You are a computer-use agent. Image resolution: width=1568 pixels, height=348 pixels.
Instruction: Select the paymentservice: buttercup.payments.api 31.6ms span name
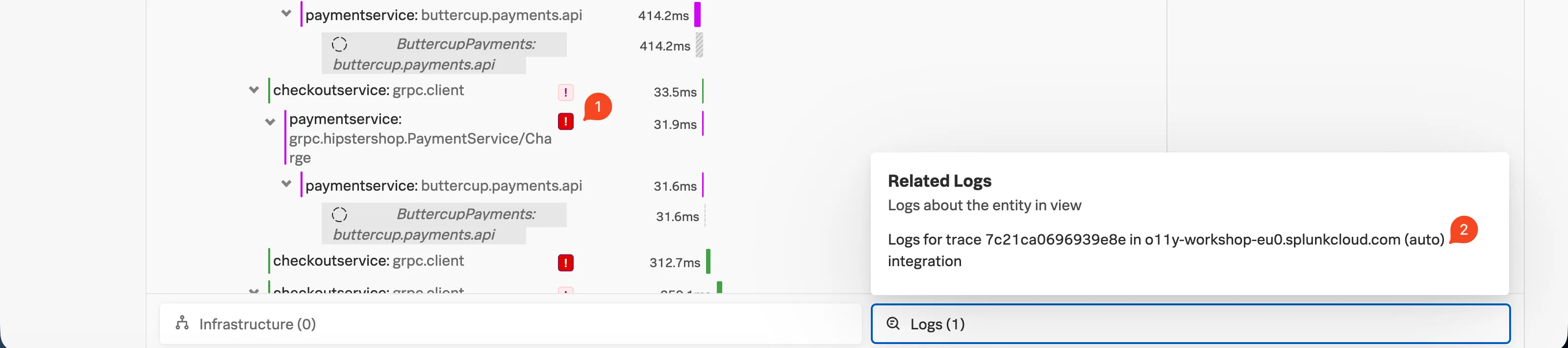tap(444, 186)
